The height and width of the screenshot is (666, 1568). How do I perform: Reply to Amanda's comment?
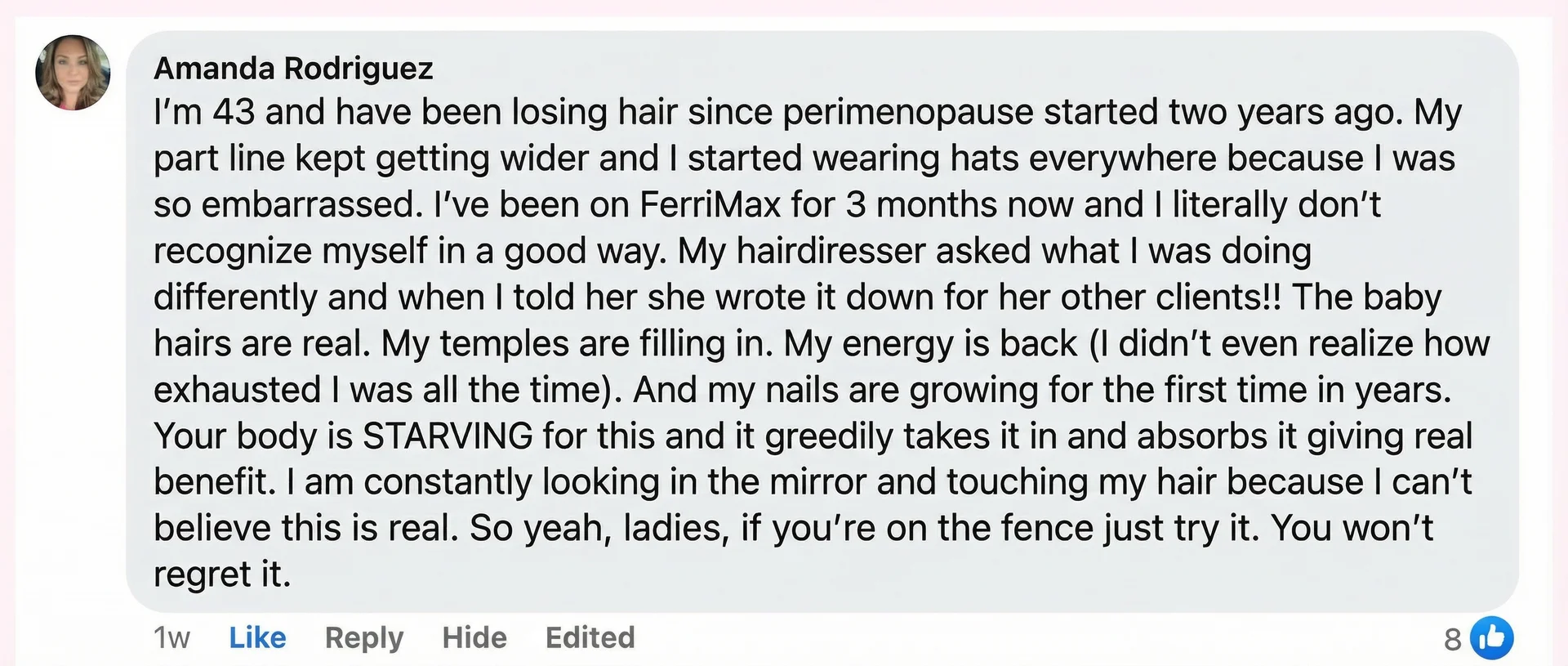[x=363, y=637]
